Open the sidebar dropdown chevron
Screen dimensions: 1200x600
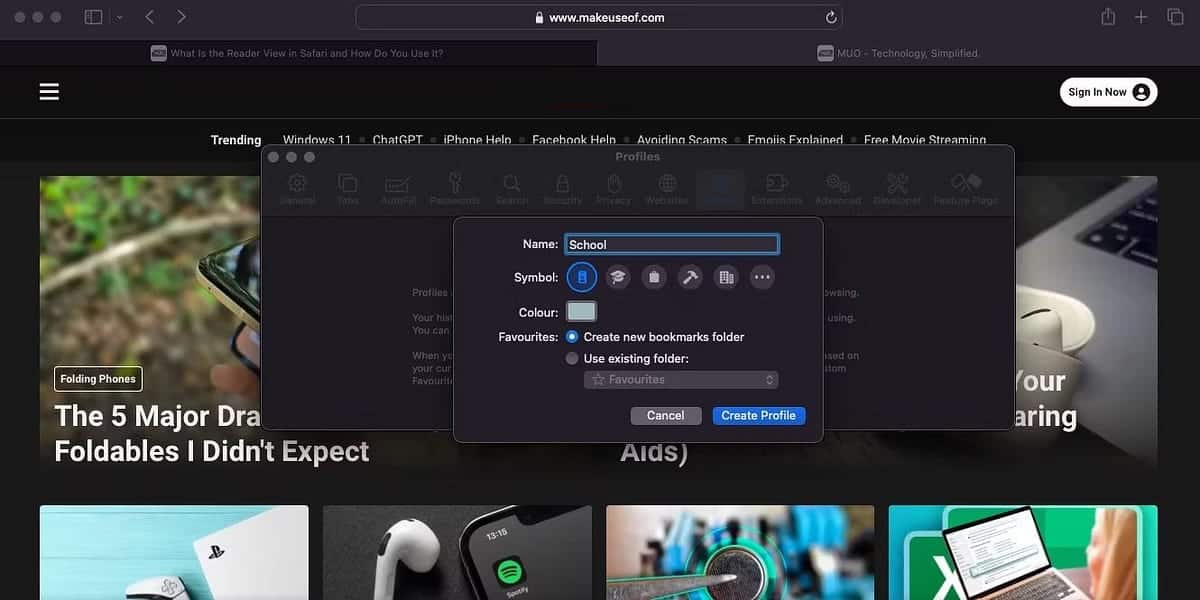[x=119, y=17]
